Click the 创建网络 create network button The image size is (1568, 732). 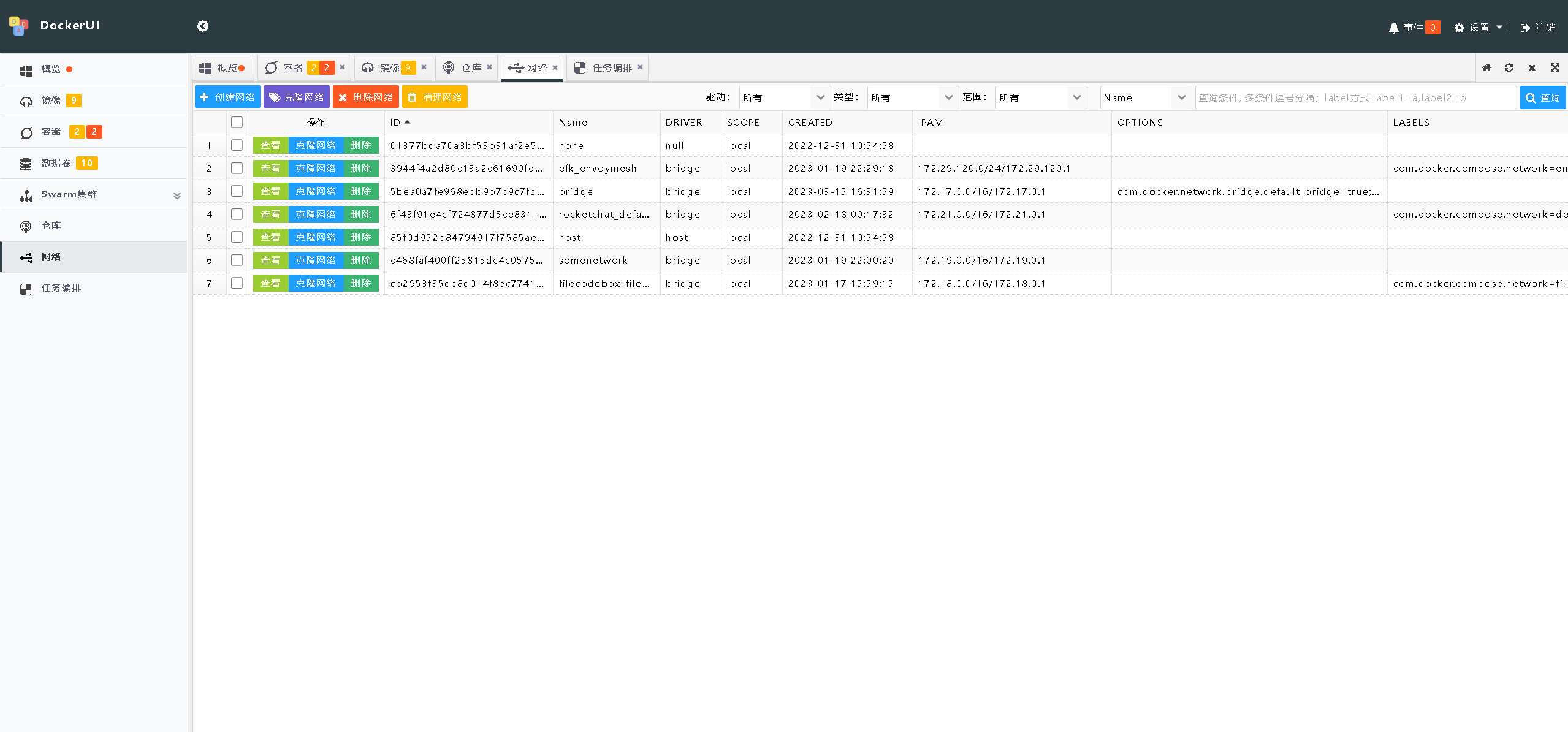[227, 97]
